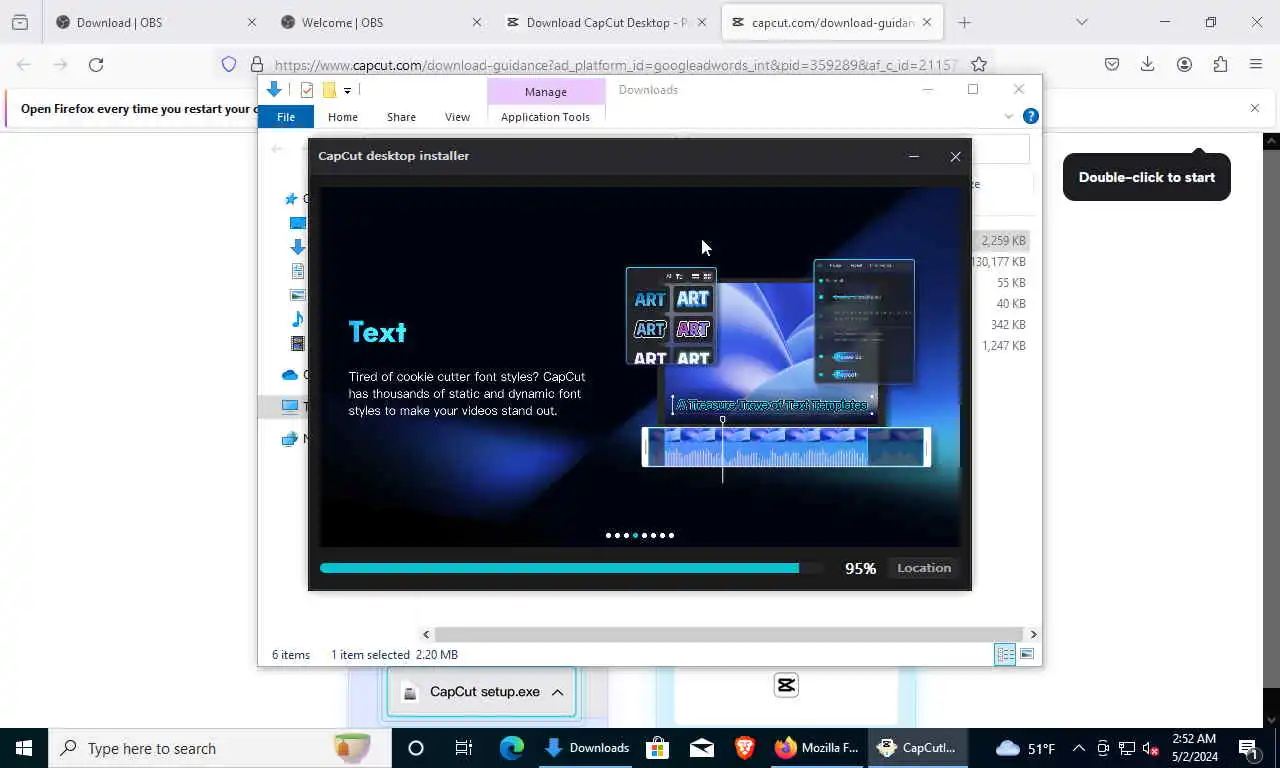1280x768 pixels.
Task: Click the Explorer back navigation arrow
Action: click(x=278, y=149)
